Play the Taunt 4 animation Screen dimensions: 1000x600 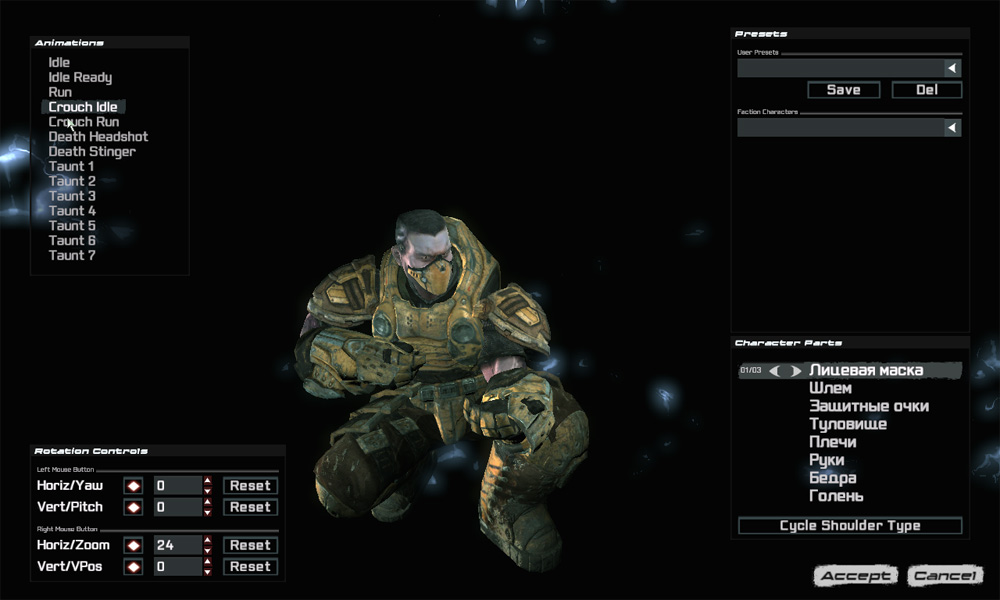[x=72, y=210]
